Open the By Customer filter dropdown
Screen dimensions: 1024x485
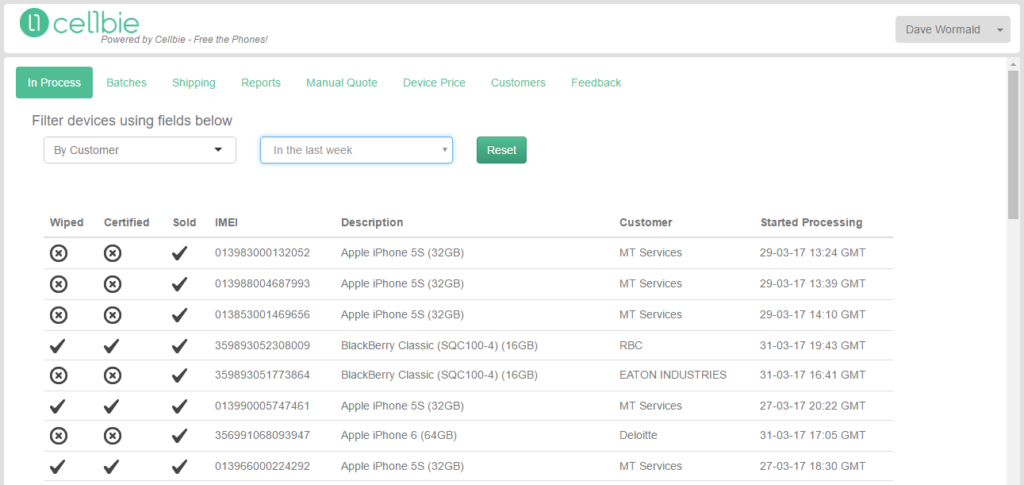(x=140, y=150)
